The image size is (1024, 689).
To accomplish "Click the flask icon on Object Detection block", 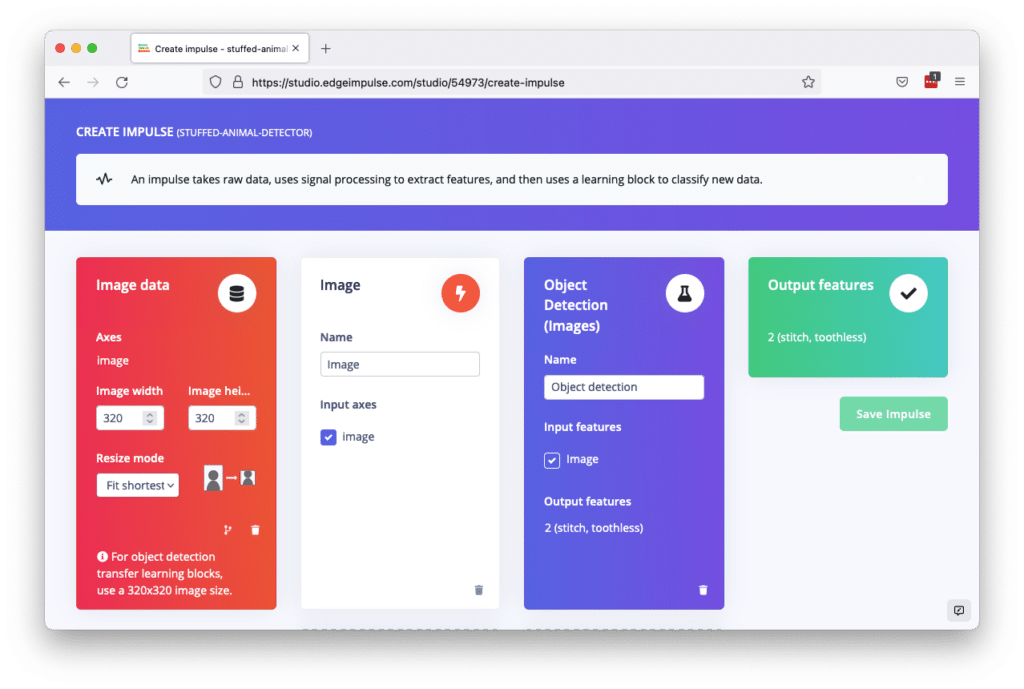I will (x=685, y=292).
